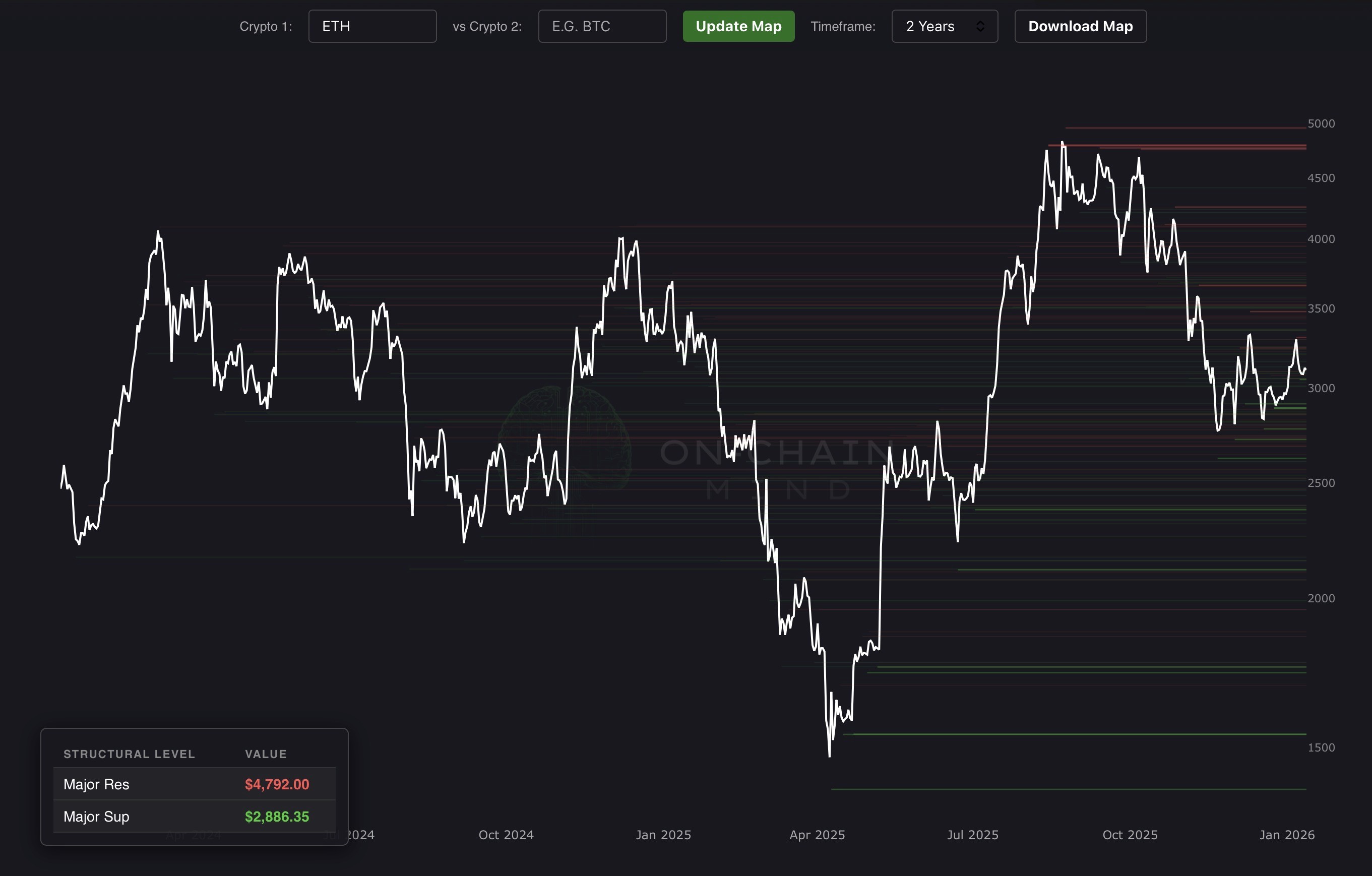Click the Timeframe dropdown arrows icon
The width and height of the screenshot is (1372, 876).
(x=980, y=26)
